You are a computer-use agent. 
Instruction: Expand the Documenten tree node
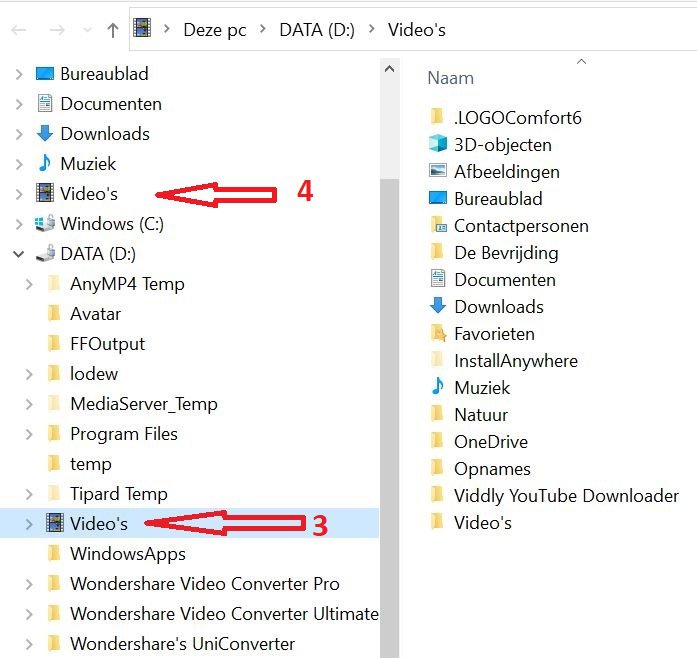[19, 104]
